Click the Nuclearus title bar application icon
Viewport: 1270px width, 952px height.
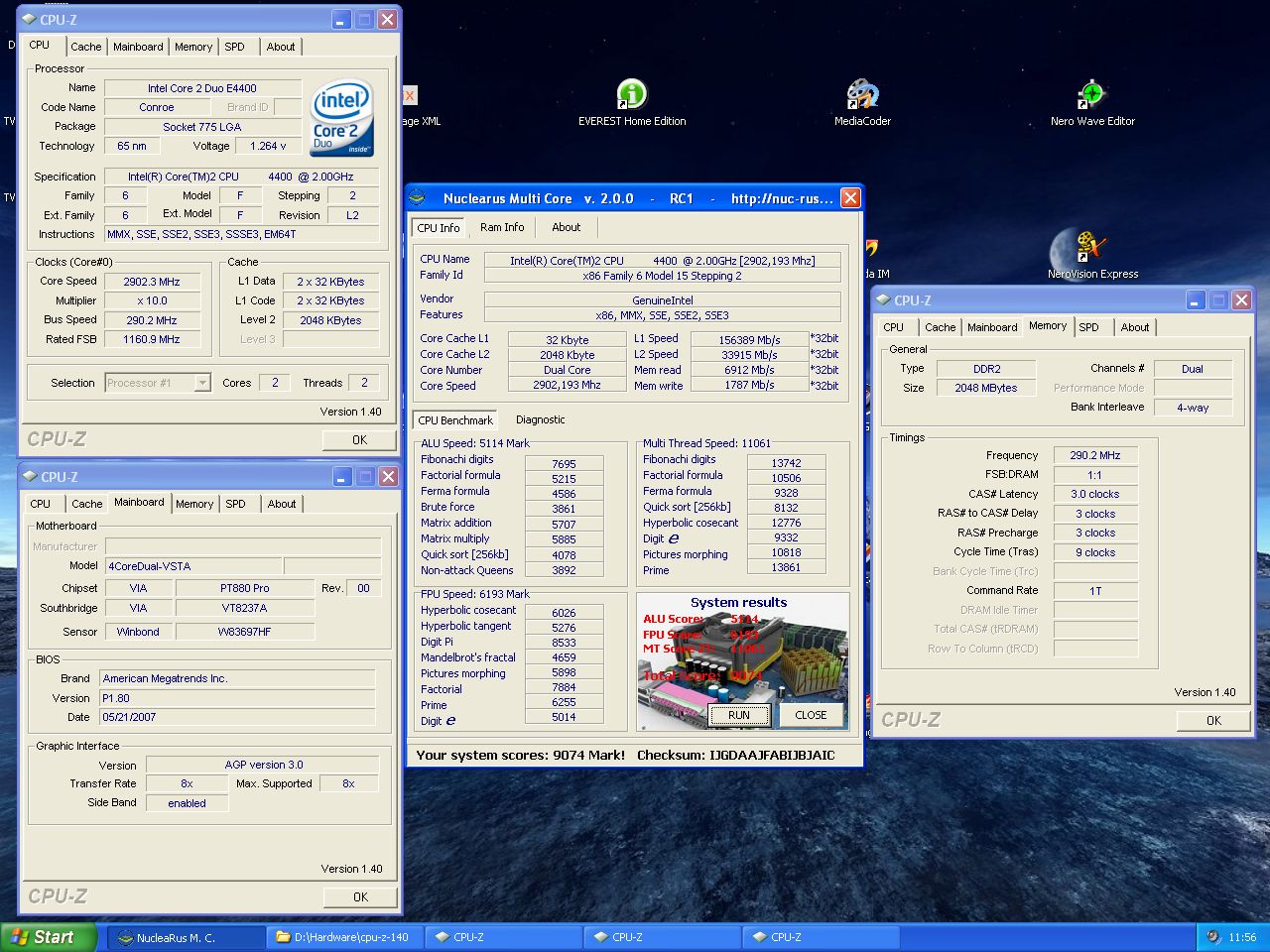(419, 198)
